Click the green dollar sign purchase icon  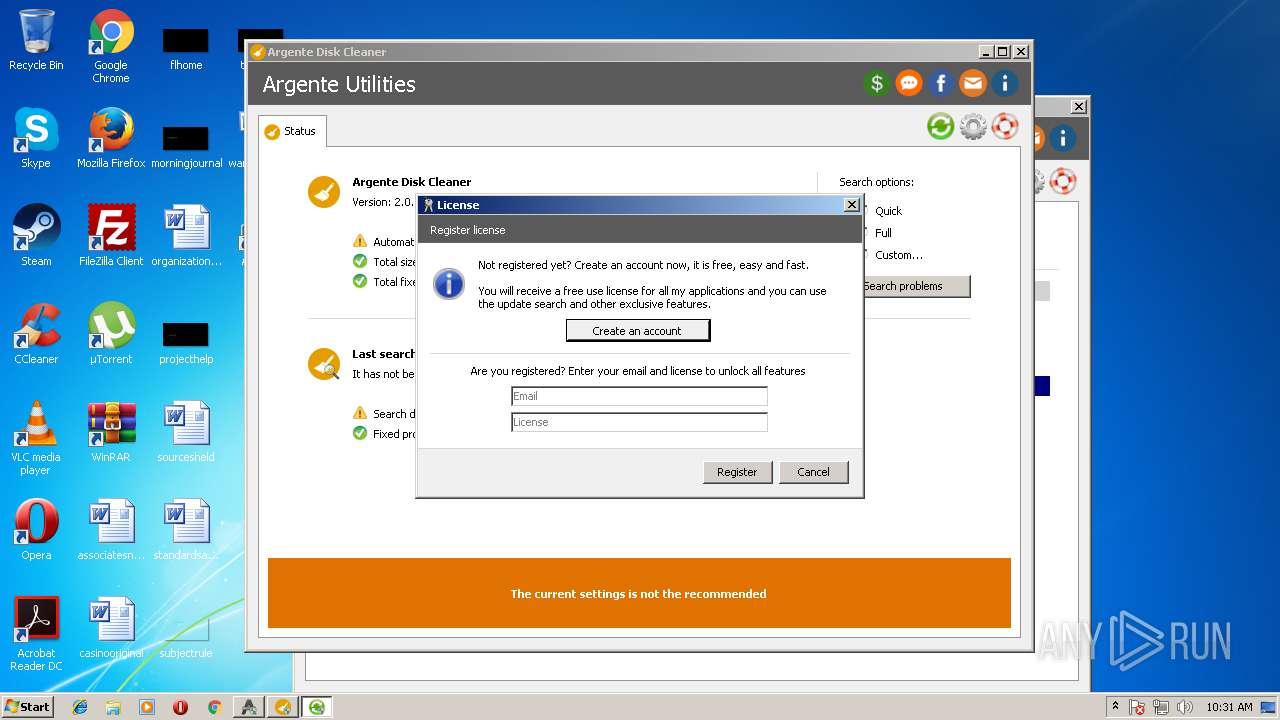point(877,84)
